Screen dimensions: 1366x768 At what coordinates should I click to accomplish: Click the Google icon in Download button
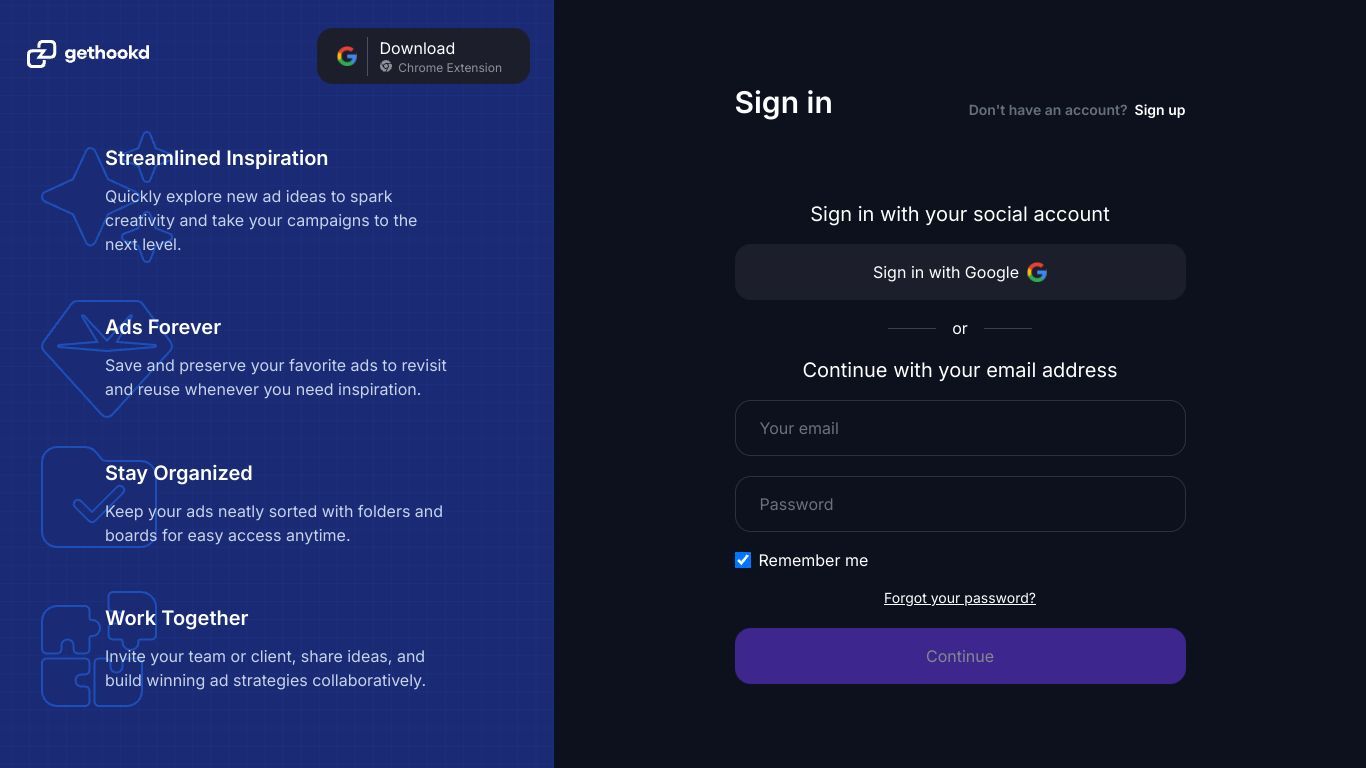347,56
